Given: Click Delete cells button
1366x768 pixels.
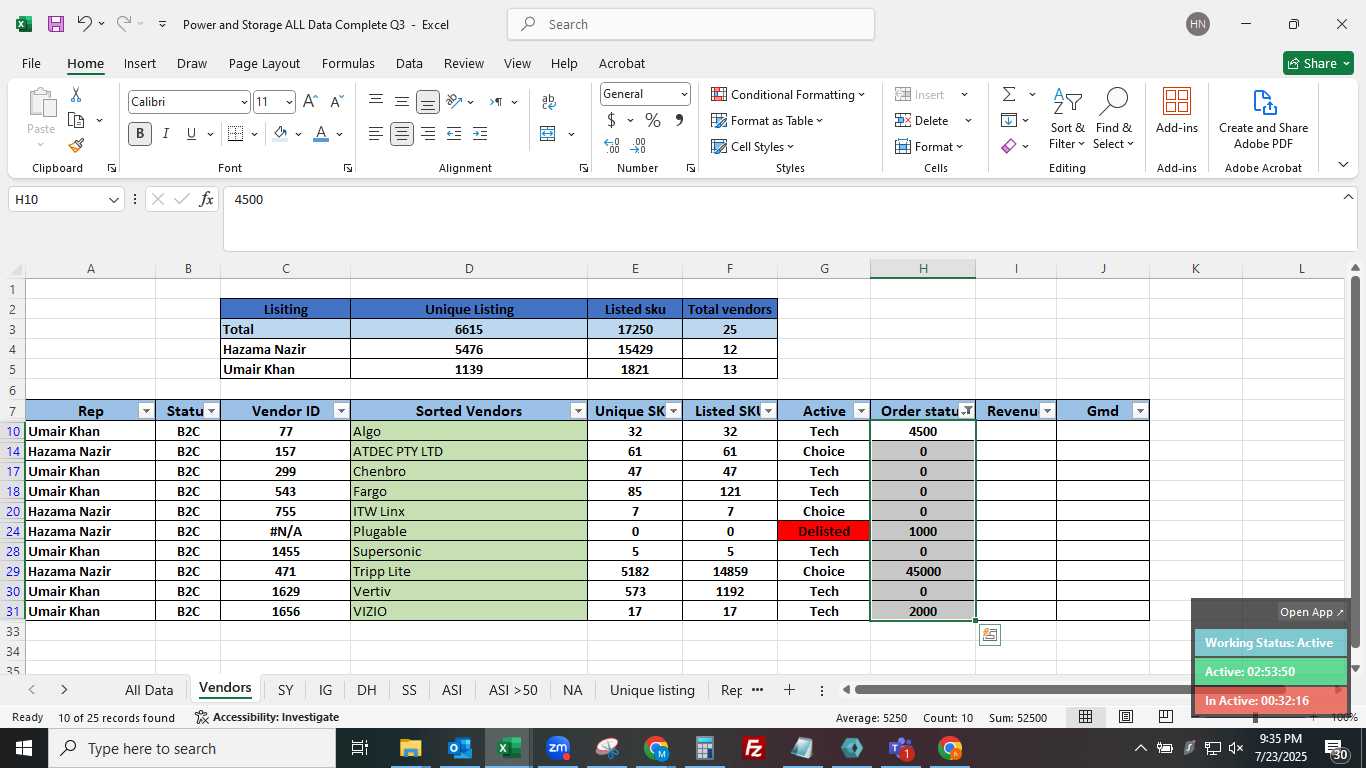Looking at the screenshot, I should click(922, 120).
